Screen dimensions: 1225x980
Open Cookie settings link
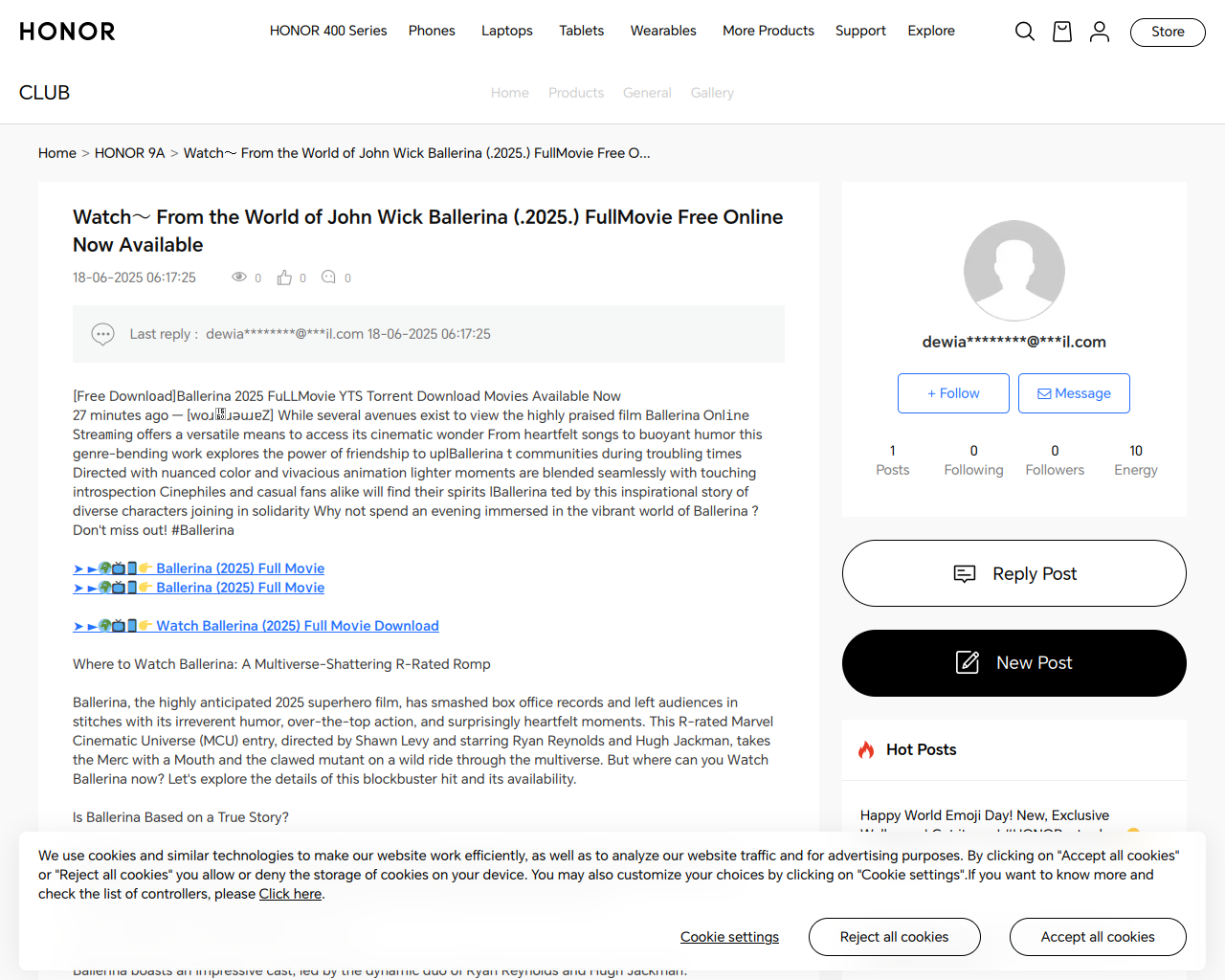point(729,937)
